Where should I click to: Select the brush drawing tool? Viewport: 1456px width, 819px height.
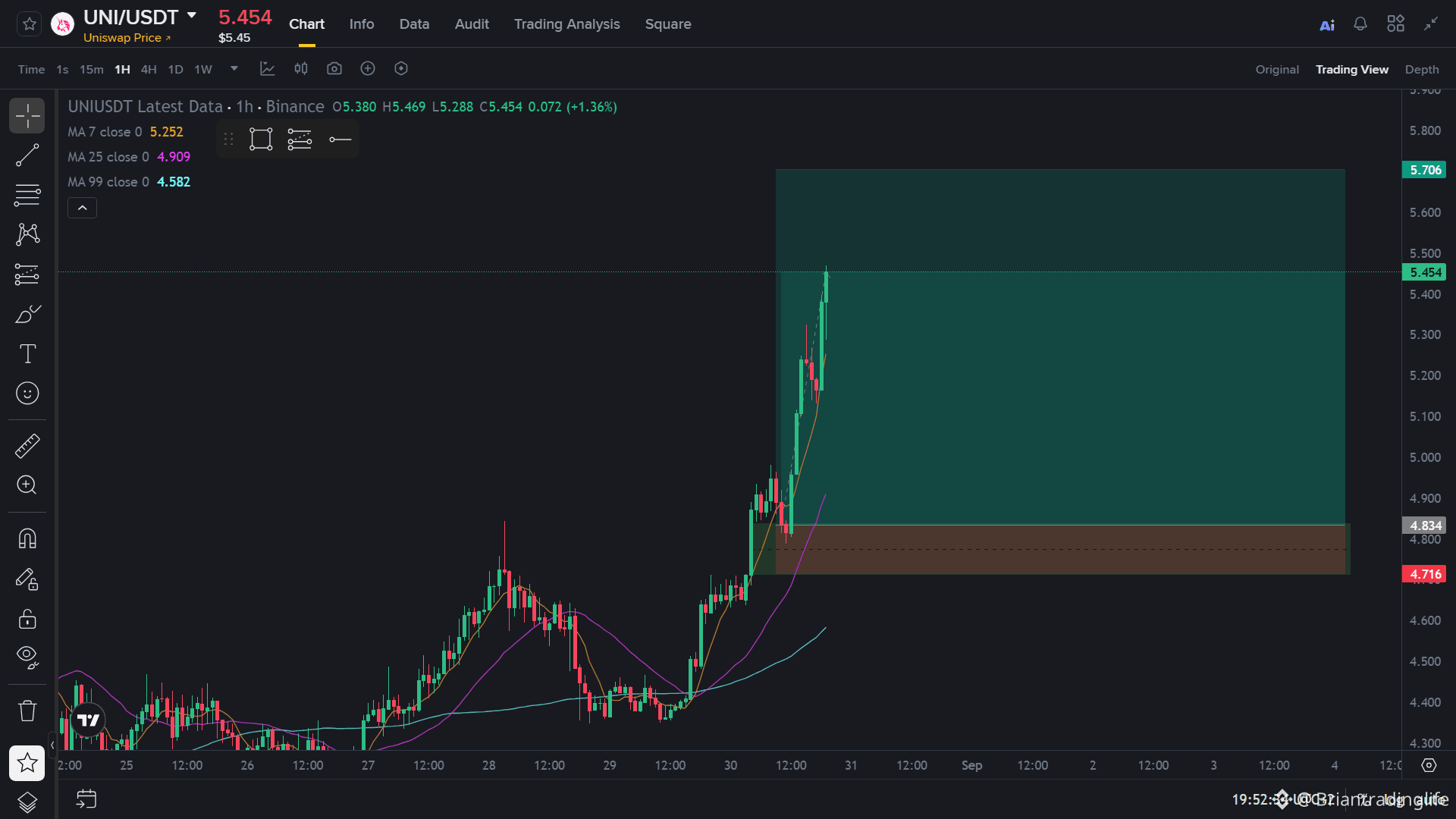[x=27, y=314]
